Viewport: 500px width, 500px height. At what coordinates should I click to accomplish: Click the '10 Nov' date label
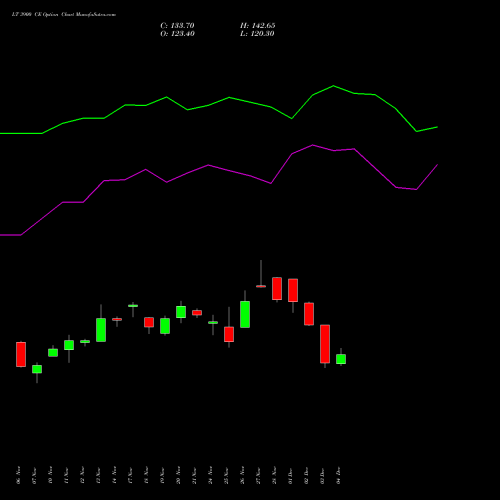[x=50, y=475]
